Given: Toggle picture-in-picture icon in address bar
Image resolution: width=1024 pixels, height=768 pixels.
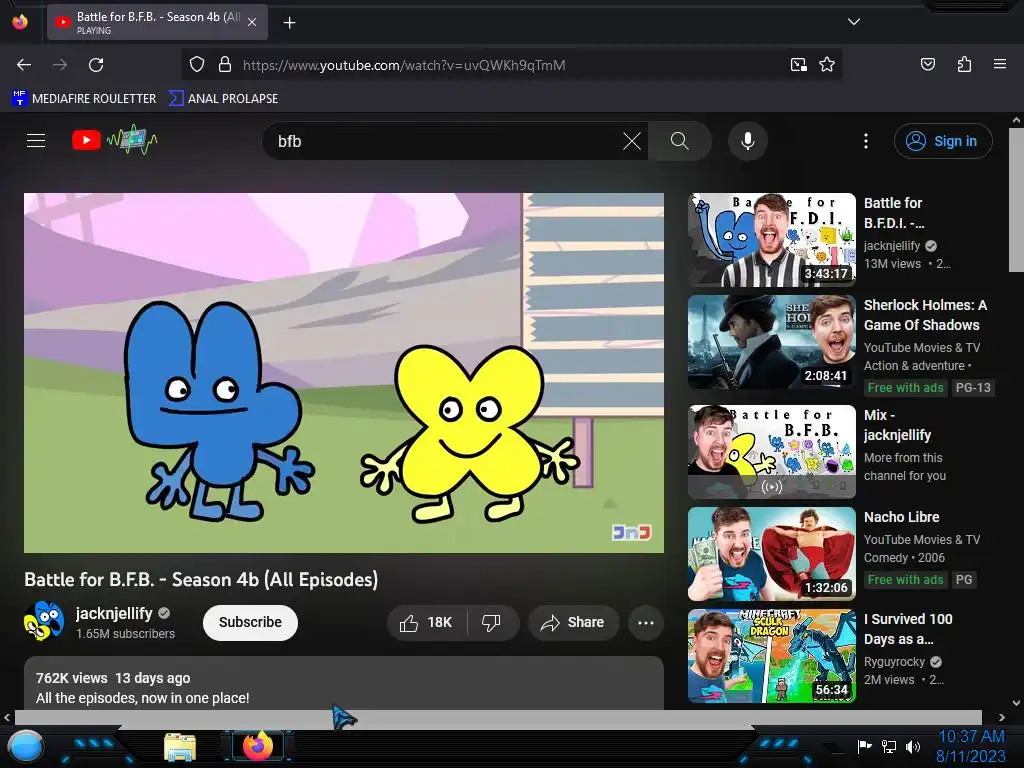Looking at the screenshot, I should 799,65.
